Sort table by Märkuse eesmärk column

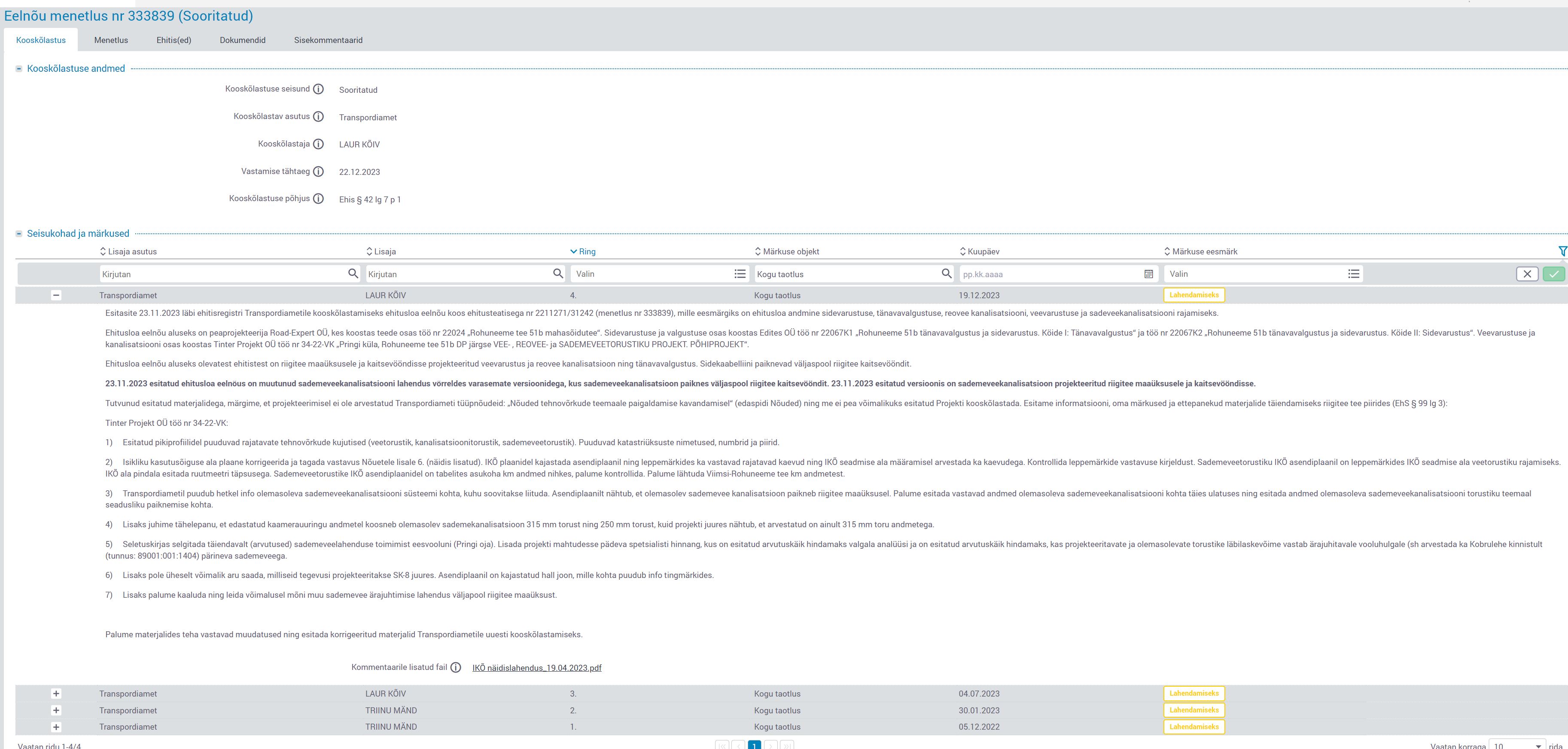pyautogui.click(x=1201, y=251)
